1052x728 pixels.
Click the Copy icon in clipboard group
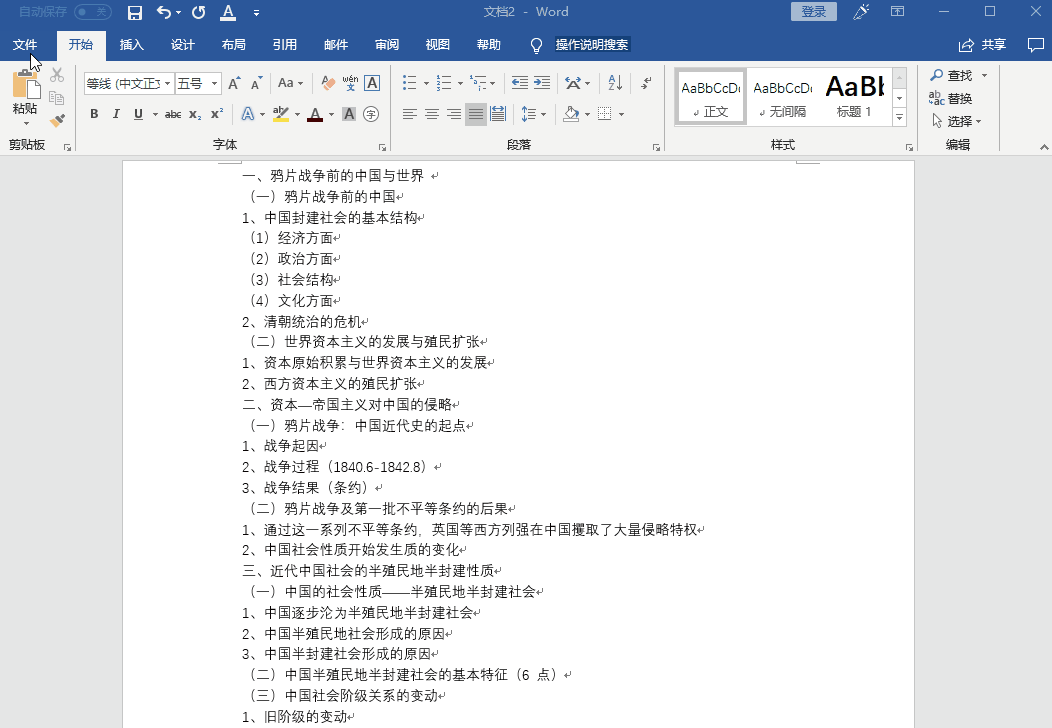click(x=57, y=98)
